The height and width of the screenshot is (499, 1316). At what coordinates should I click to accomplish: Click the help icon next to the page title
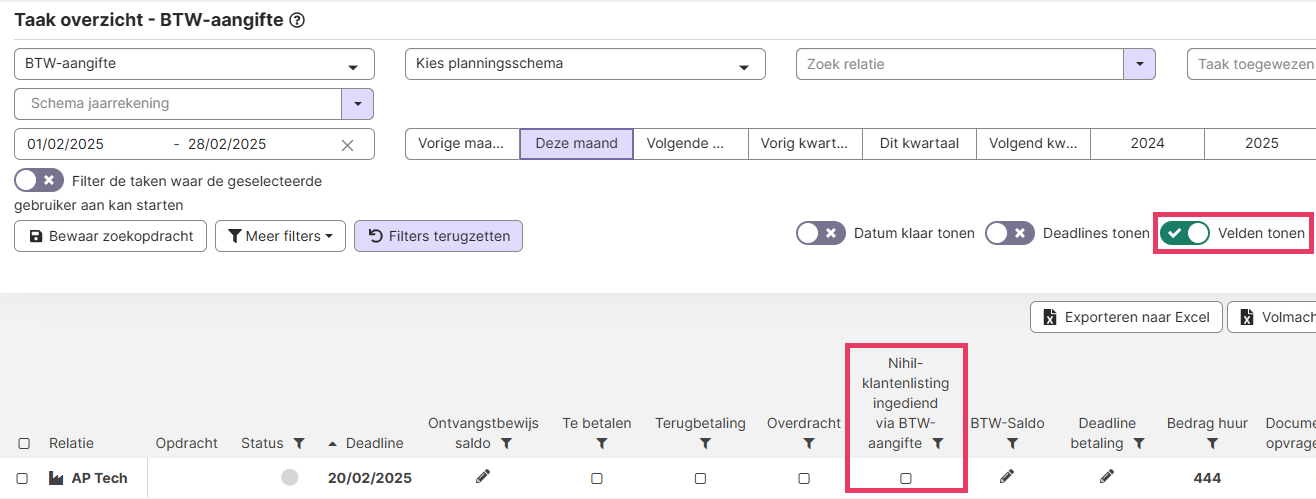pos(297,20)
